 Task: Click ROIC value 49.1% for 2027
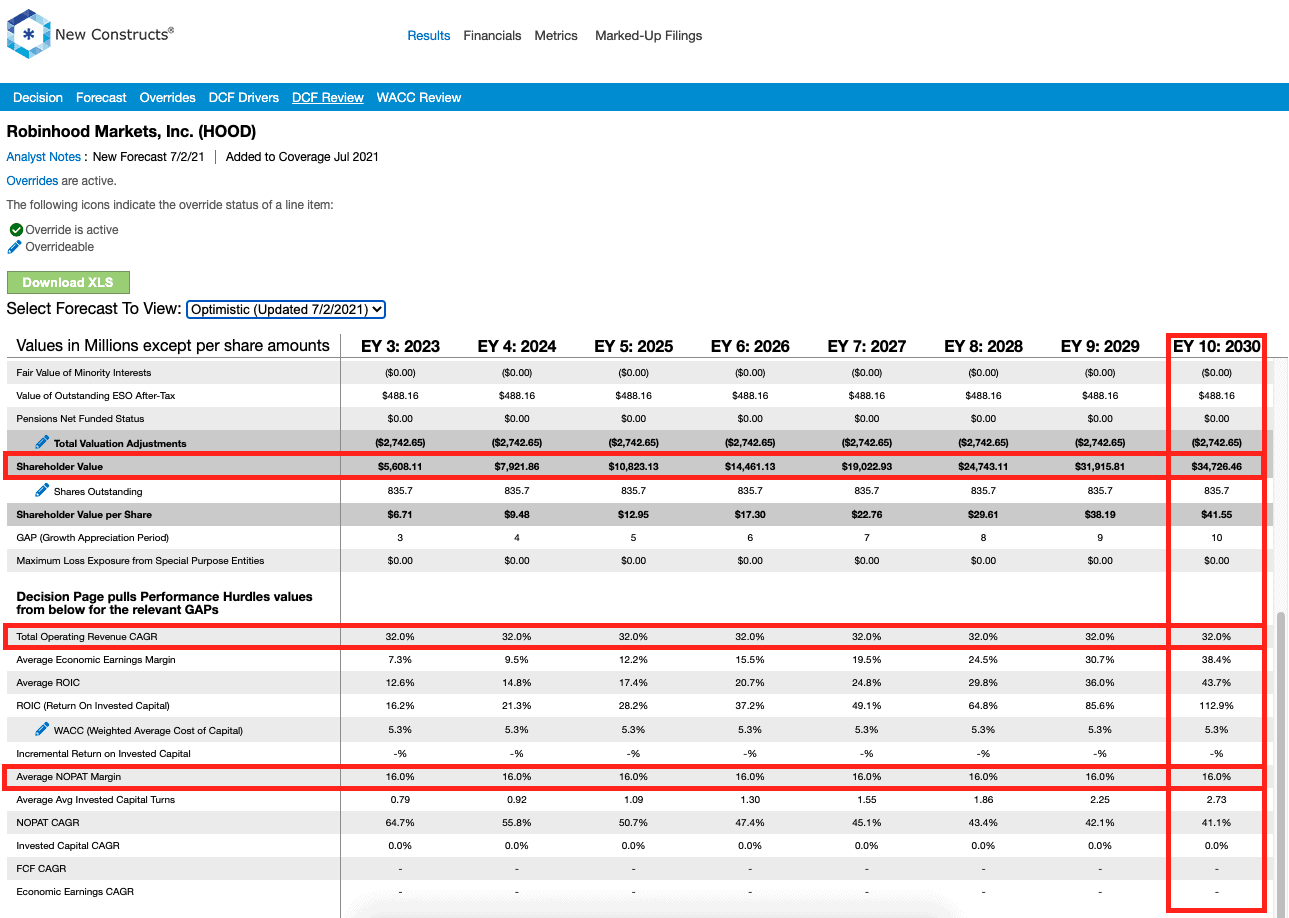(867, 706)
